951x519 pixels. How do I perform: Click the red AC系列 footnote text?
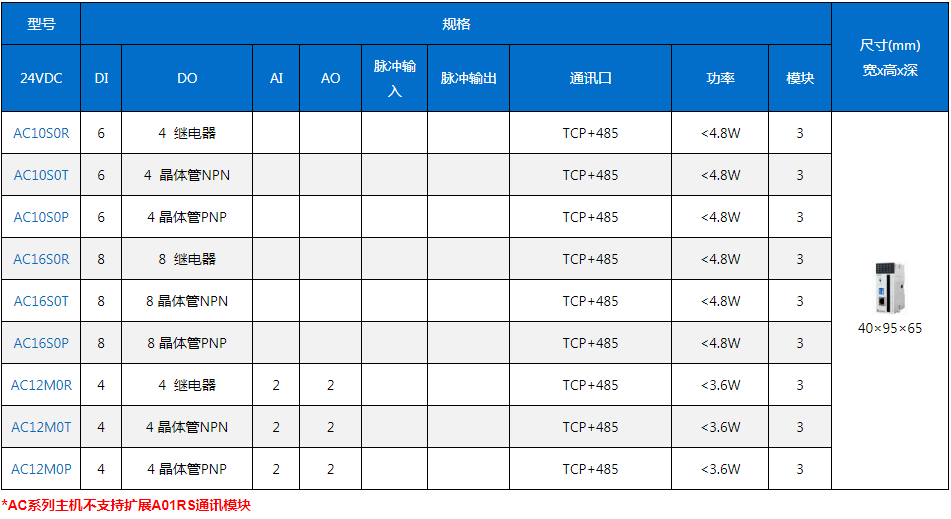tap(126, 505)
